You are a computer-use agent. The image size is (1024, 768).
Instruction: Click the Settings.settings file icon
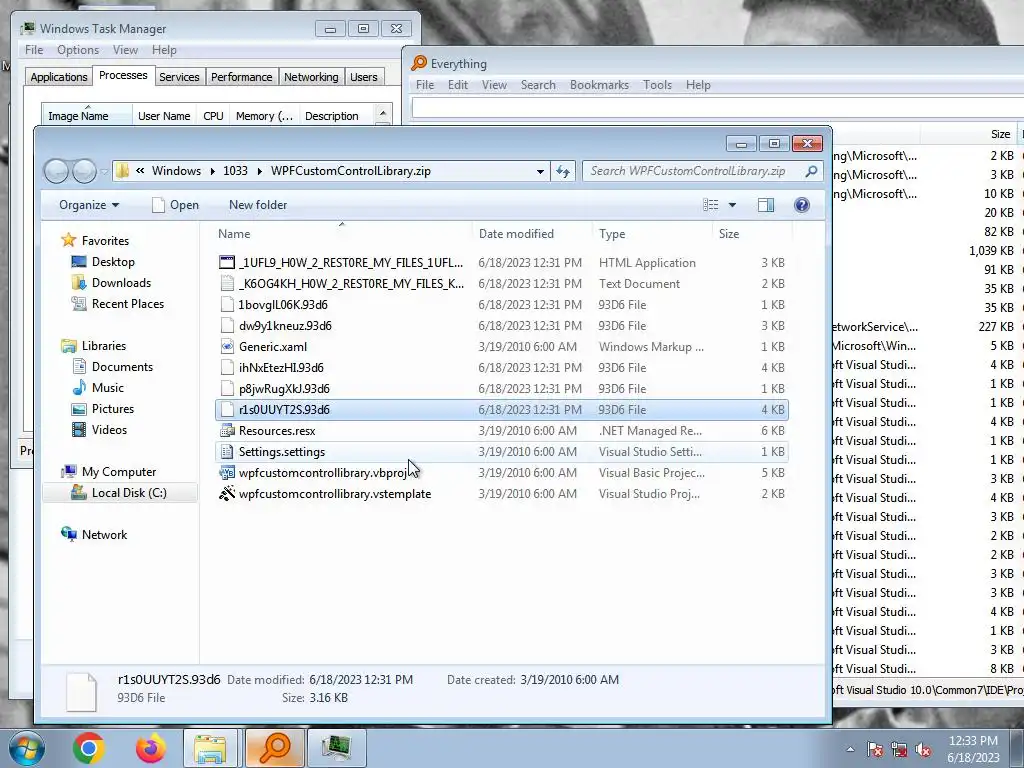click(227, 451)
